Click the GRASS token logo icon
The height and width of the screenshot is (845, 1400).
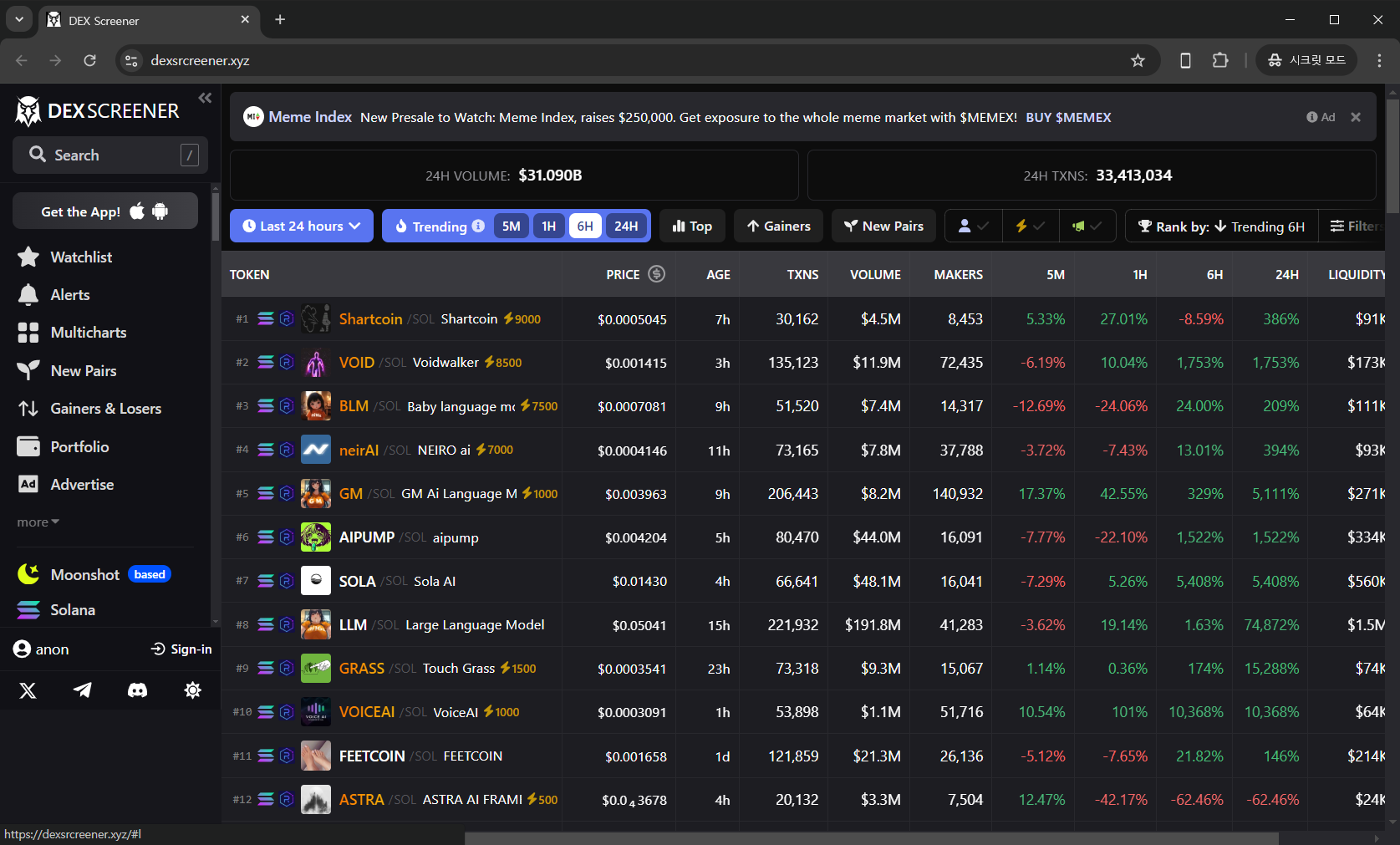[x=316, y=668]
